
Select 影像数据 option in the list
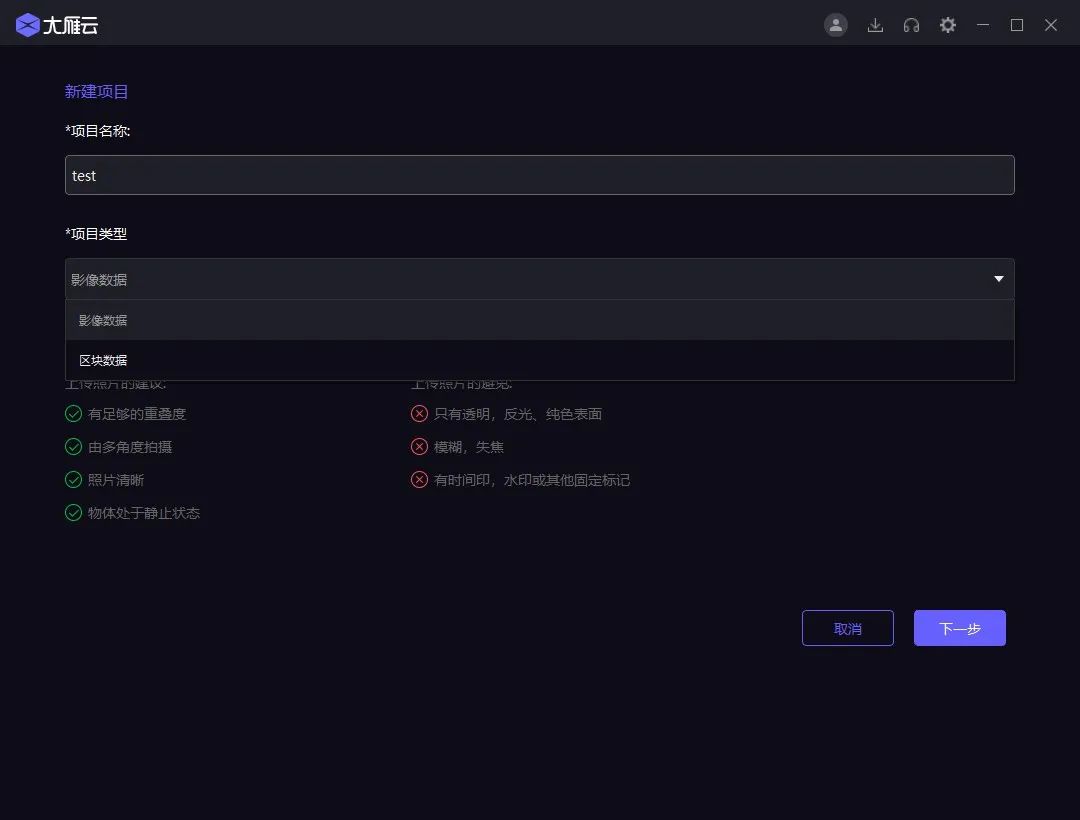(x=539, y=320)
